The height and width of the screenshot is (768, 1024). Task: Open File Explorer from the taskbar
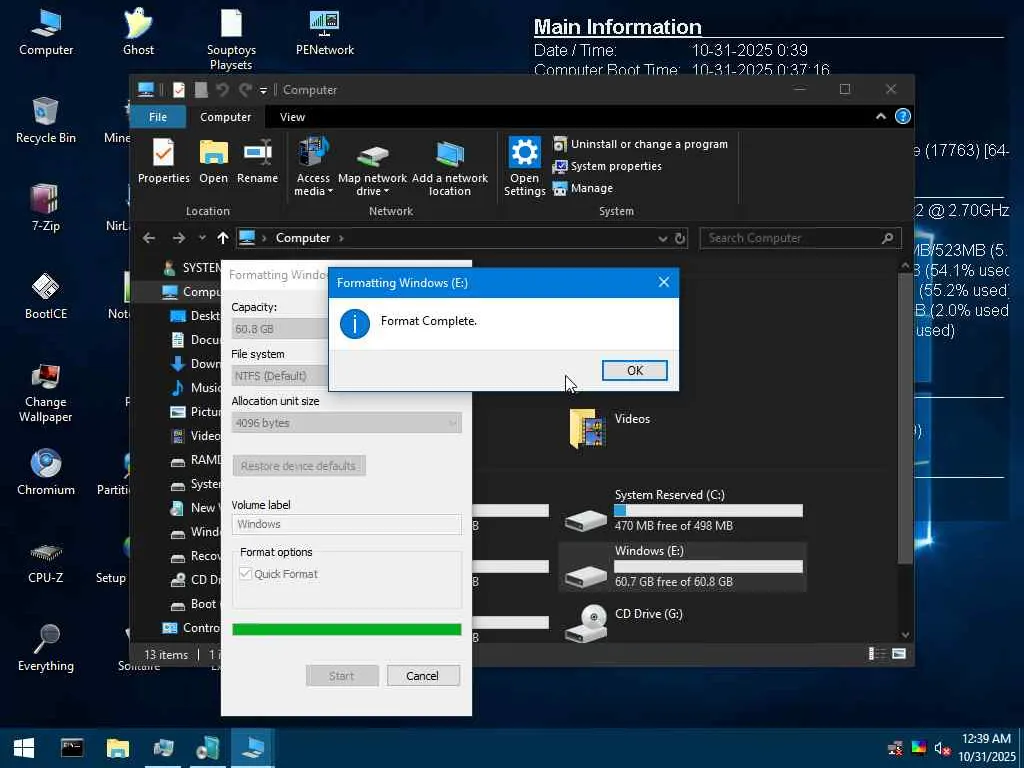point(118,748)
